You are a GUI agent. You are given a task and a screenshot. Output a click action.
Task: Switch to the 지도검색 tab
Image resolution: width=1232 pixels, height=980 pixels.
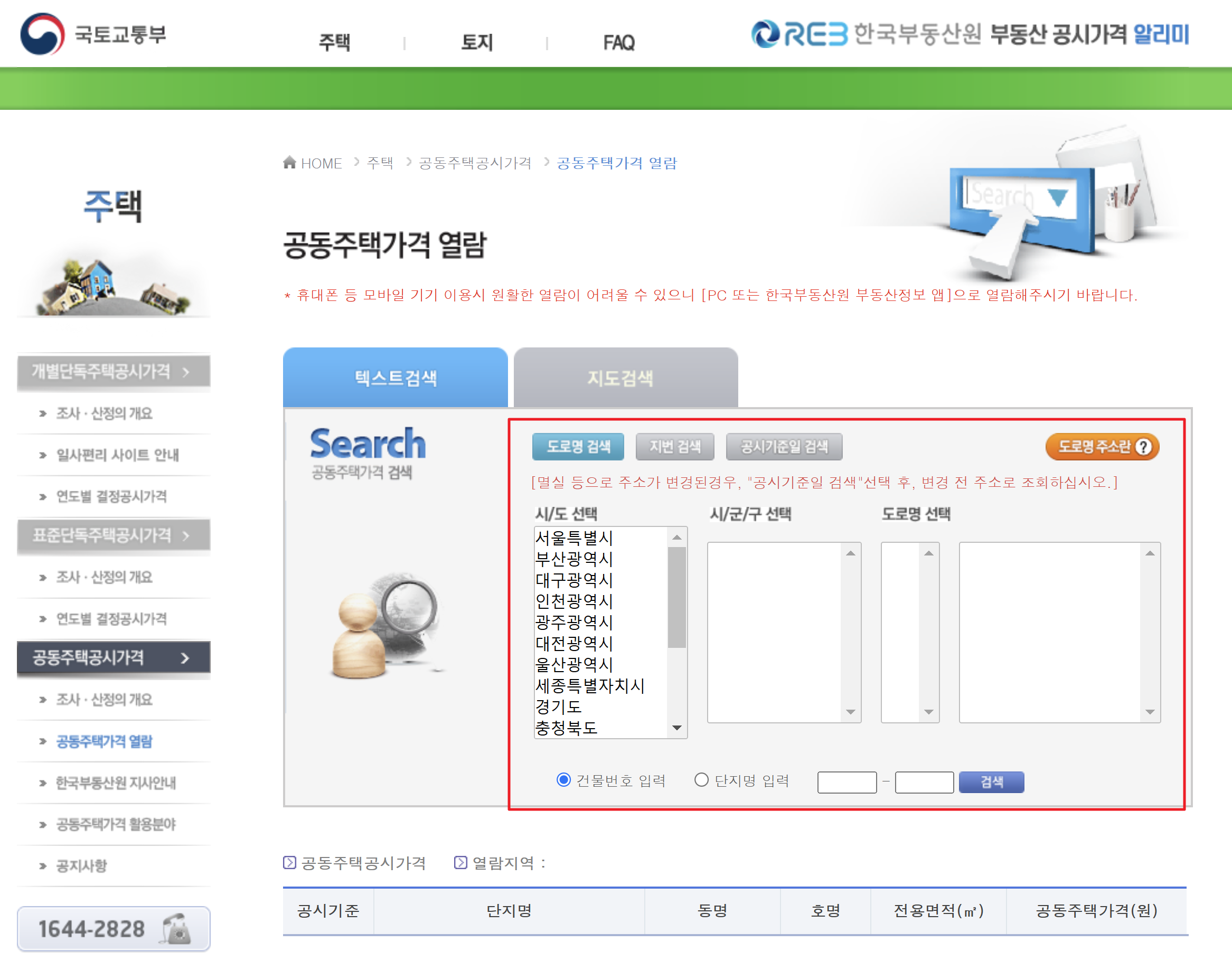point(625,378)
